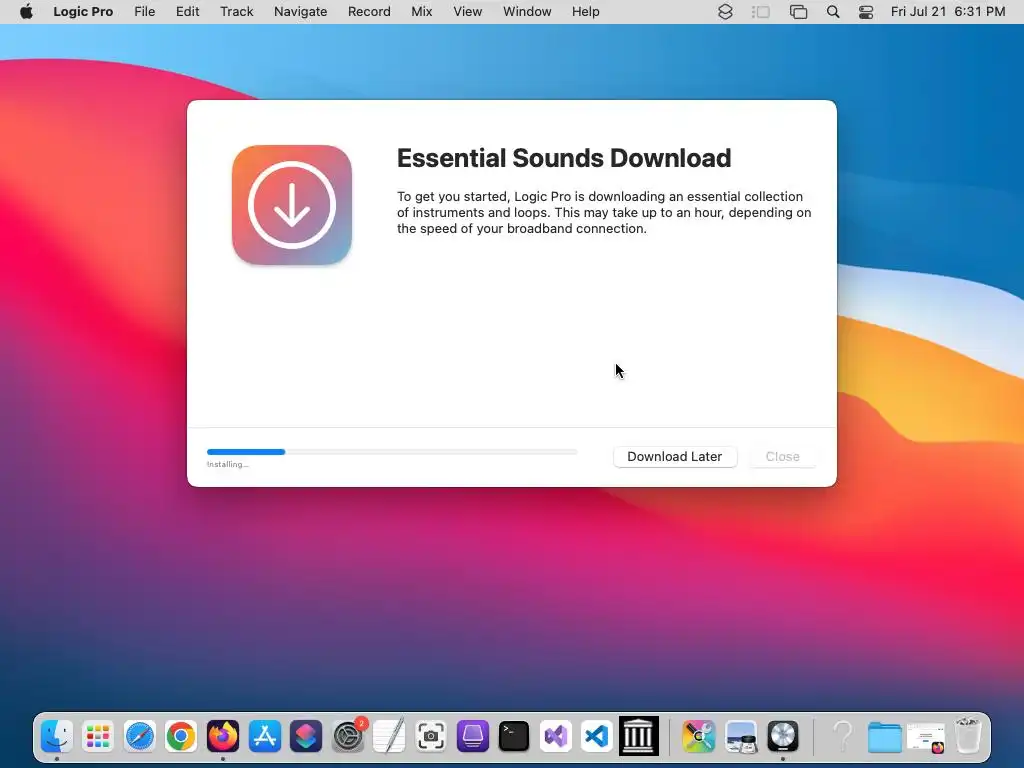
Task: Click the question mark Dock icon
Action: (843, 736)
